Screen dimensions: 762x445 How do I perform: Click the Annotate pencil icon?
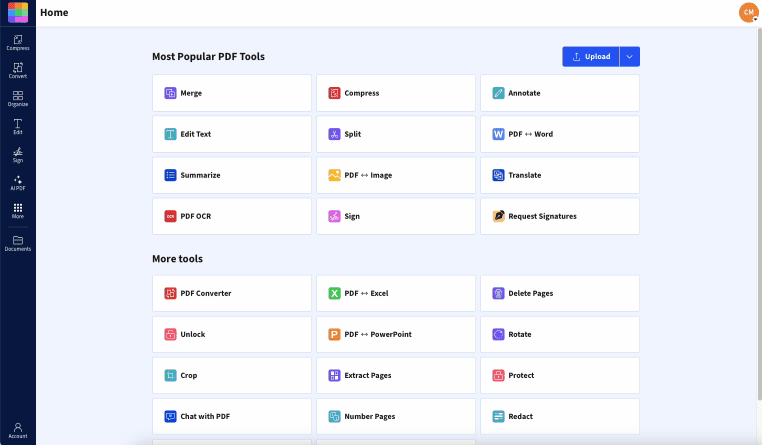(498, 93)
